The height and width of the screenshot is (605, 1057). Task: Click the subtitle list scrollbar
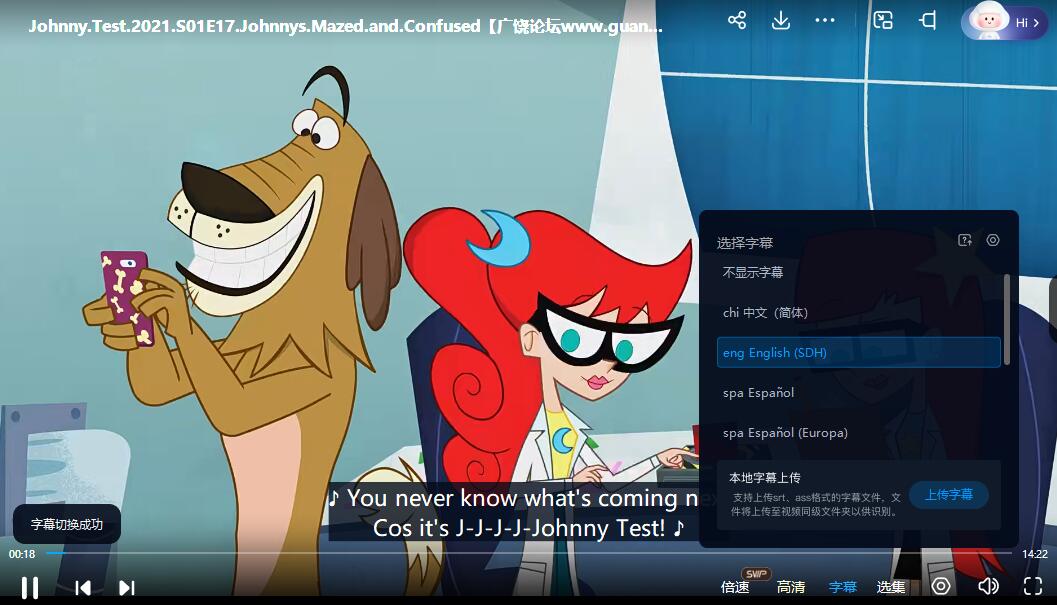[1006, 319]
